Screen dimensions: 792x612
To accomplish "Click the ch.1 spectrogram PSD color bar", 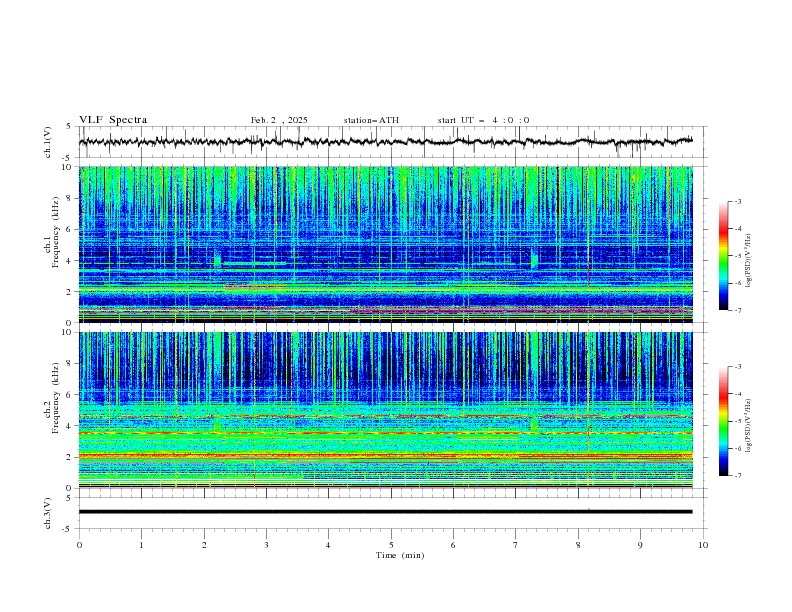I will pos(723,256).
